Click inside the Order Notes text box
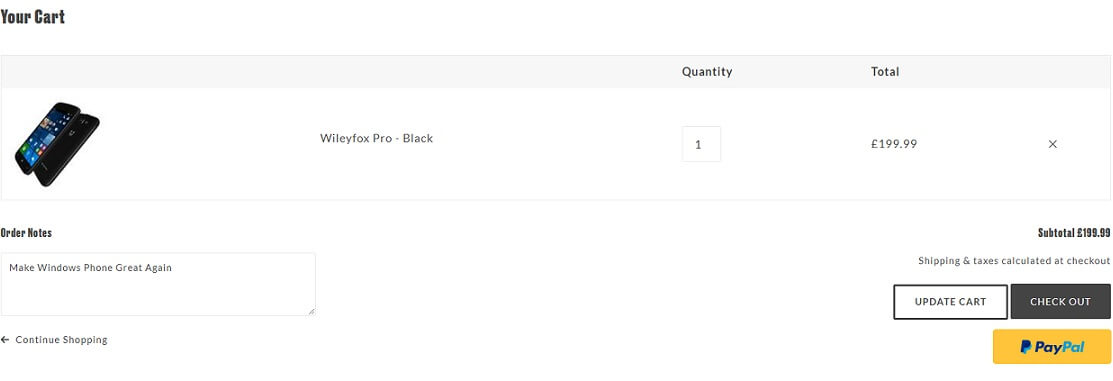This screenshot has width=1113, height=381. pos(158,284)
